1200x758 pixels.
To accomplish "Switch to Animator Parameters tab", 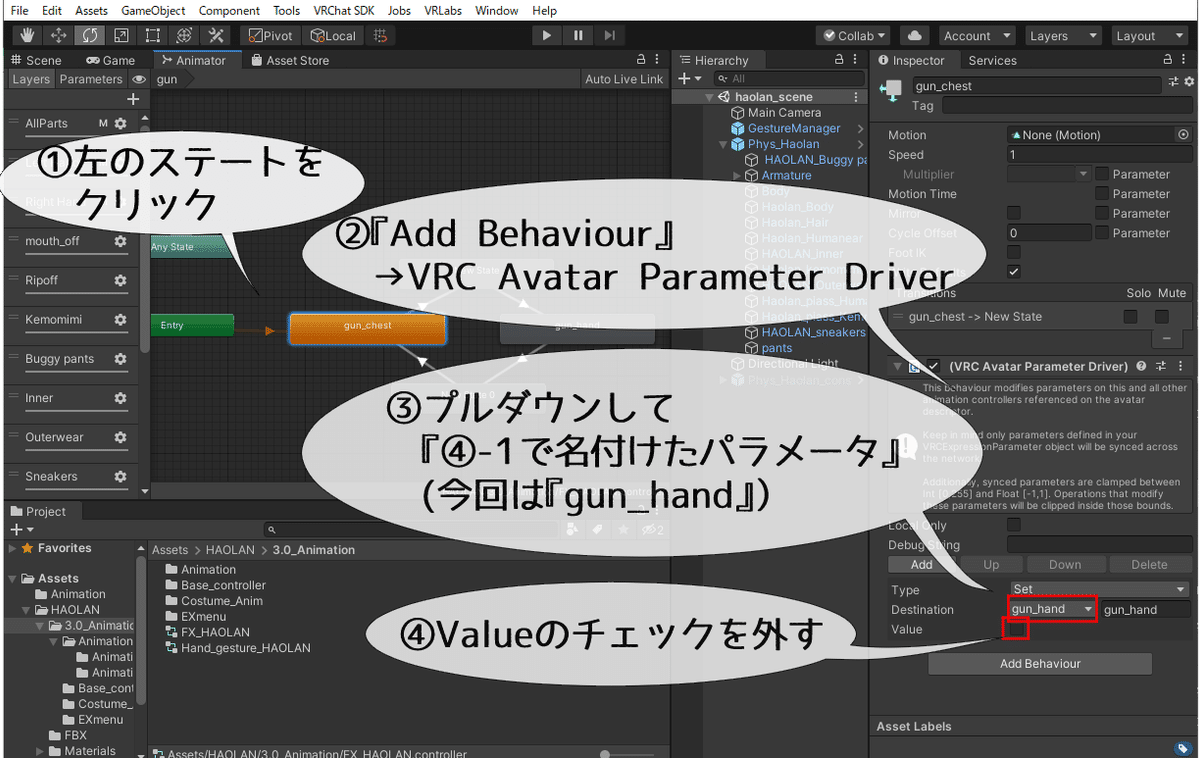I will 90,79.
